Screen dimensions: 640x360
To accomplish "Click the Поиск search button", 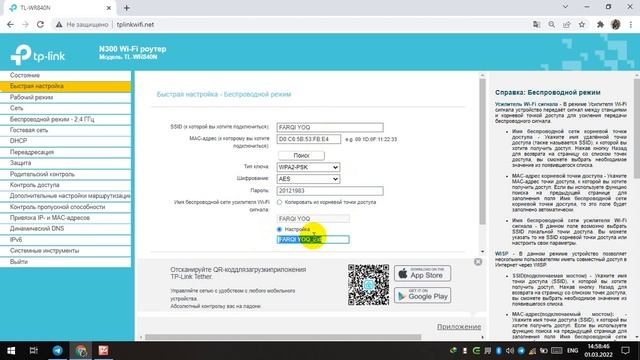I will 301,156.
